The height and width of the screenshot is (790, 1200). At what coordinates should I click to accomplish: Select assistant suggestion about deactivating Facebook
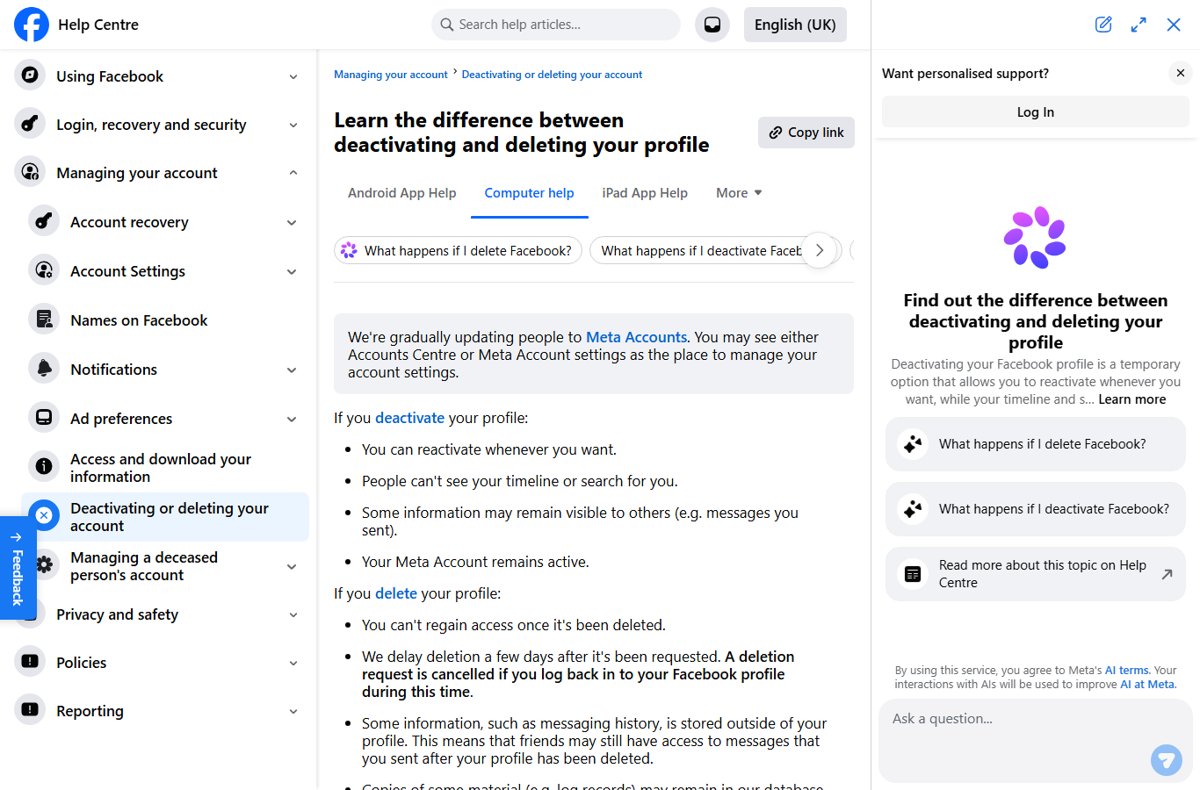1035,509
